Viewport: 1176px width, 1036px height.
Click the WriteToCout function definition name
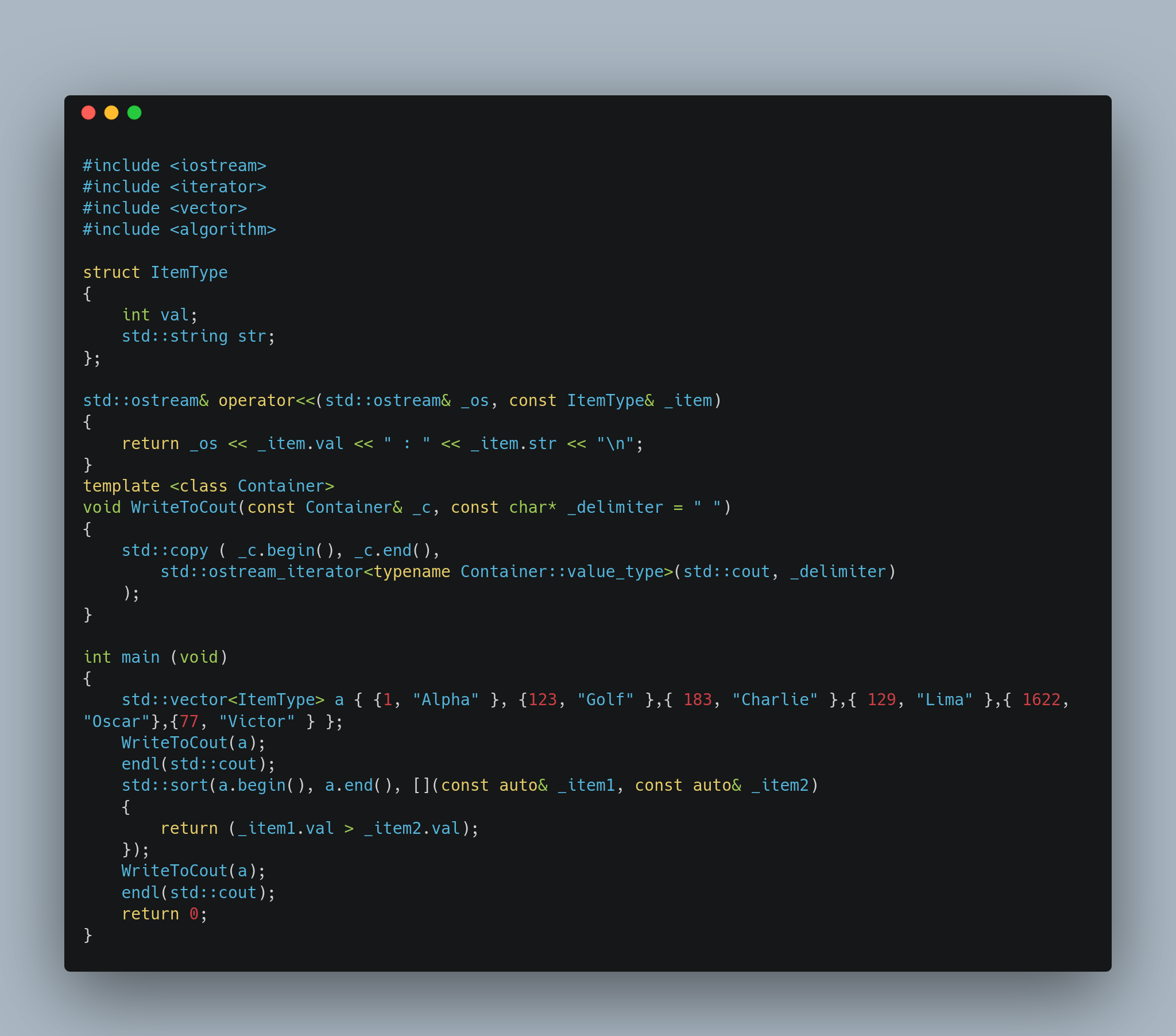tap(184, 508)
